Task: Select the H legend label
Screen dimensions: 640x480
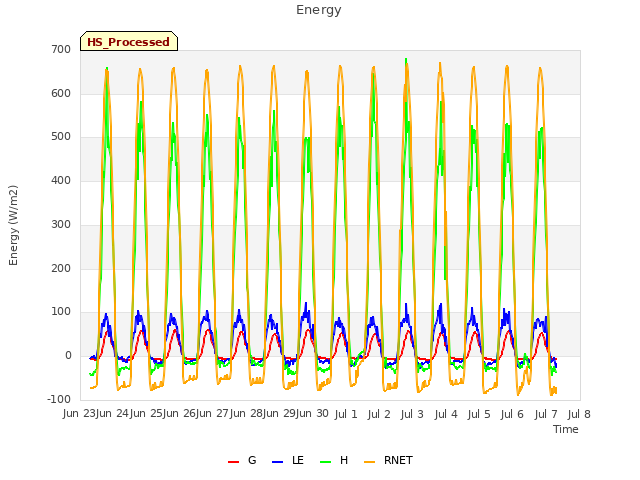Action: point(344,460)
